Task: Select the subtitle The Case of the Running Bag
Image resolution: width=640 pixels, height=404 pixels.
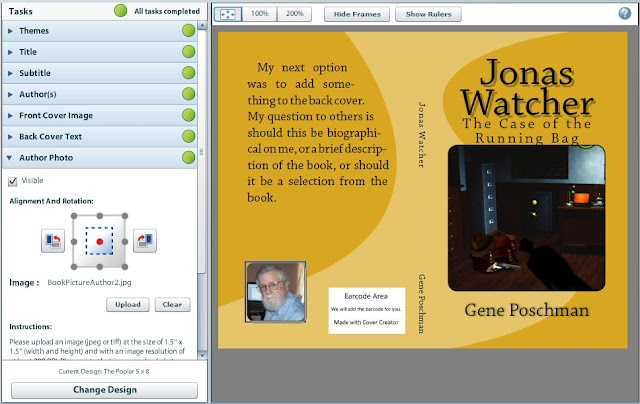Action: pos(527,131)
